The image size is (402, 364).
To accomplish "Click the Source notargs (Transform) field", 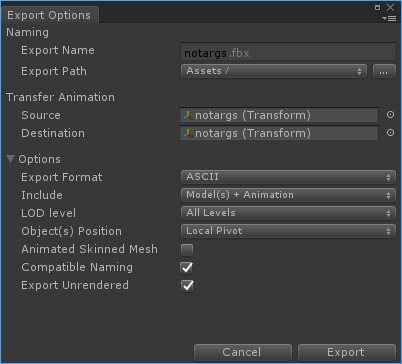I will pos(279,115).
